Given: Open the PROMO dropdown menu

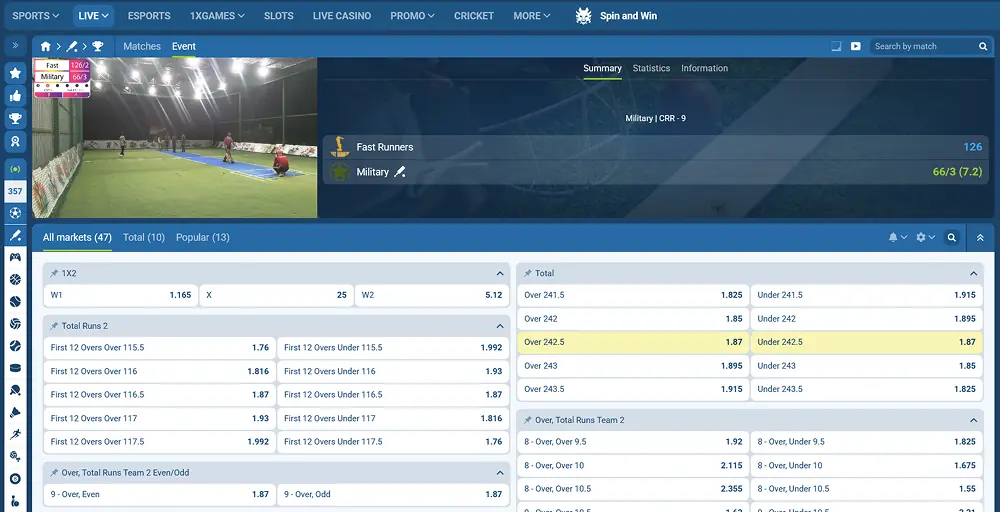Looking at the screenshot, I should tap(413, 16).
